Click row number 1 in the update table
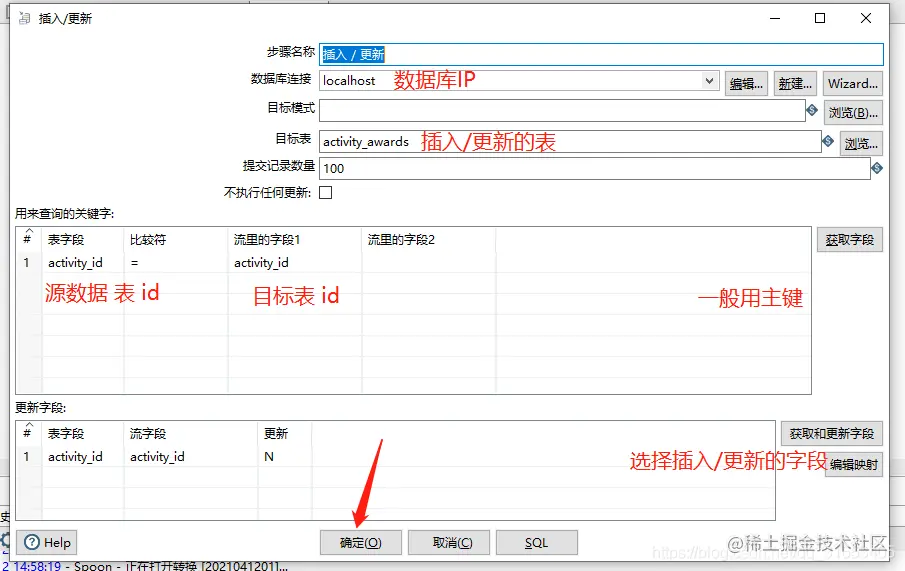This screenshot has height=571, width=905. [27, 457]
